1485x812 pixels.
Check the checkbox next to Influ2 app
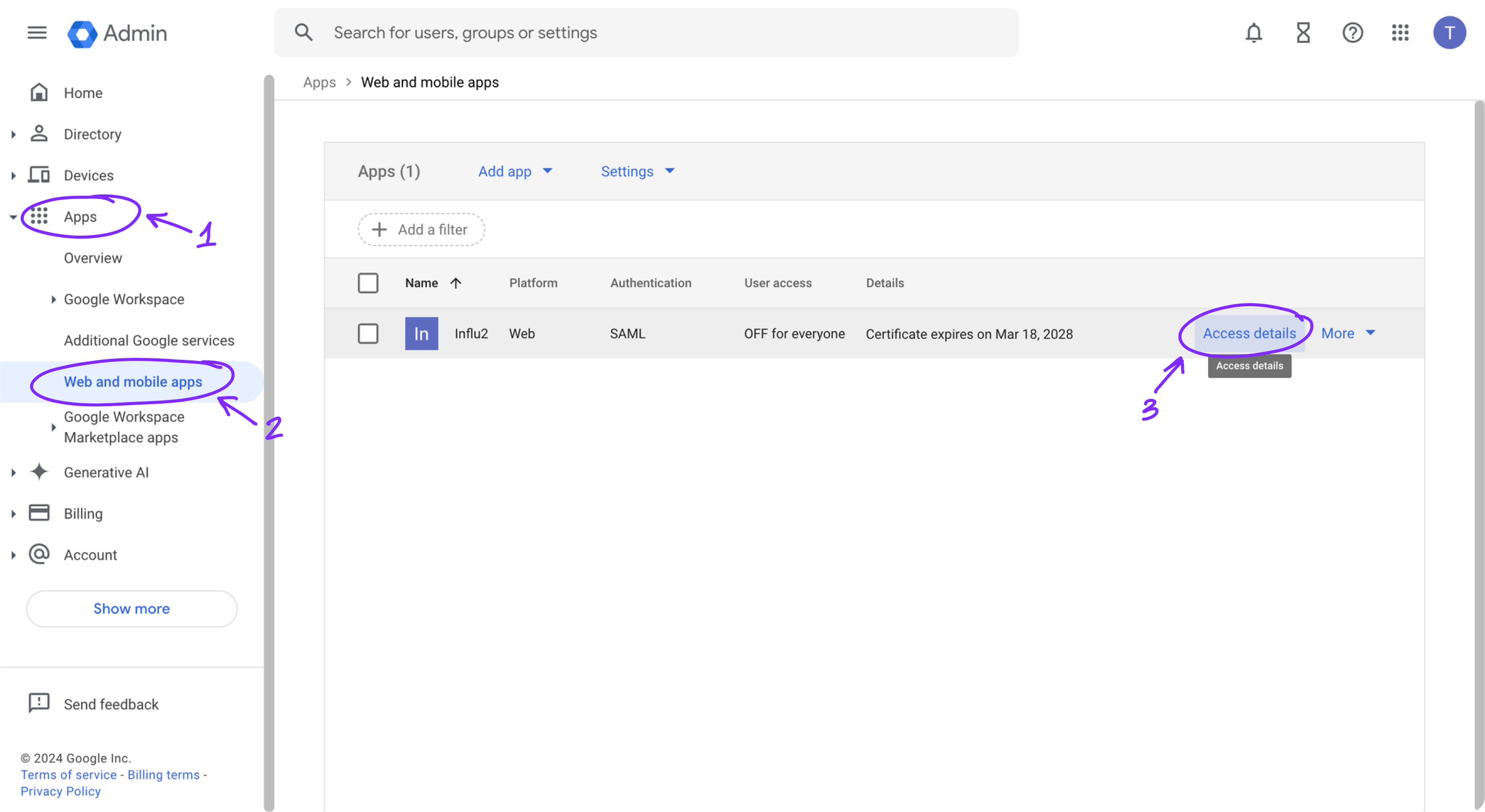point(368,333)
